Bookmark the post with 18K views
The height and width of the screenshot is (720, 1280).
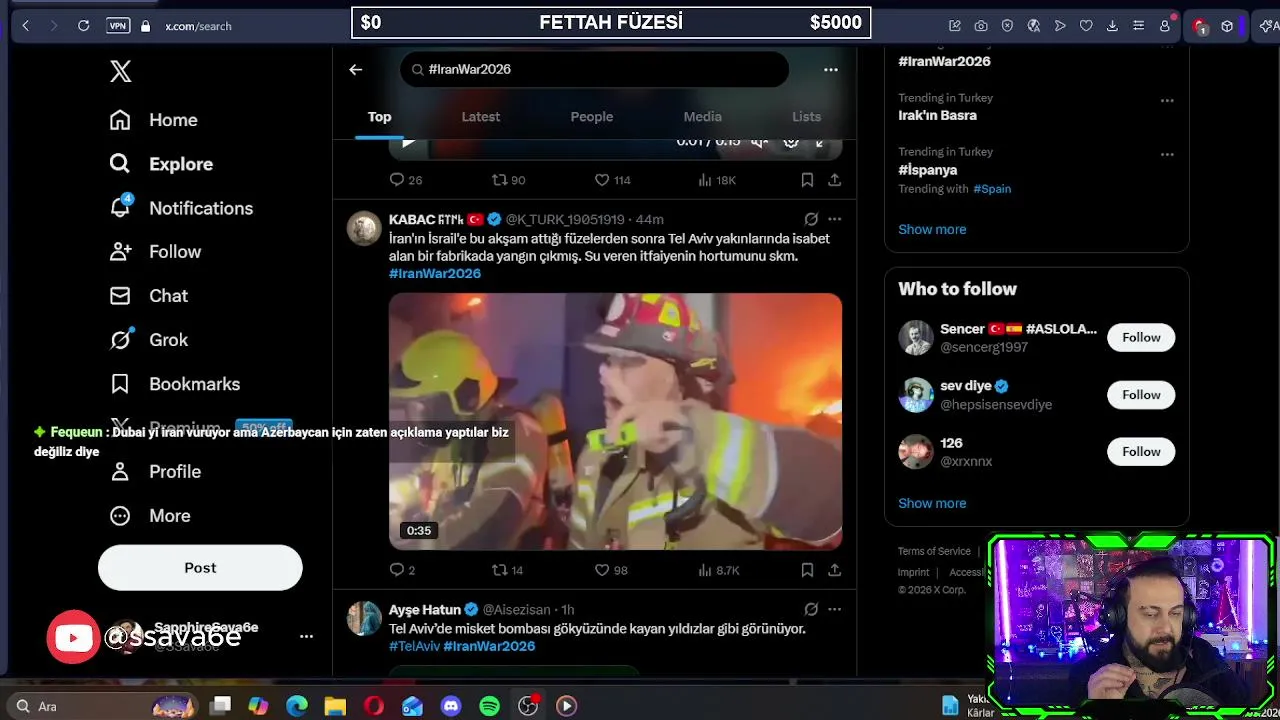click(x=807, y=180)
